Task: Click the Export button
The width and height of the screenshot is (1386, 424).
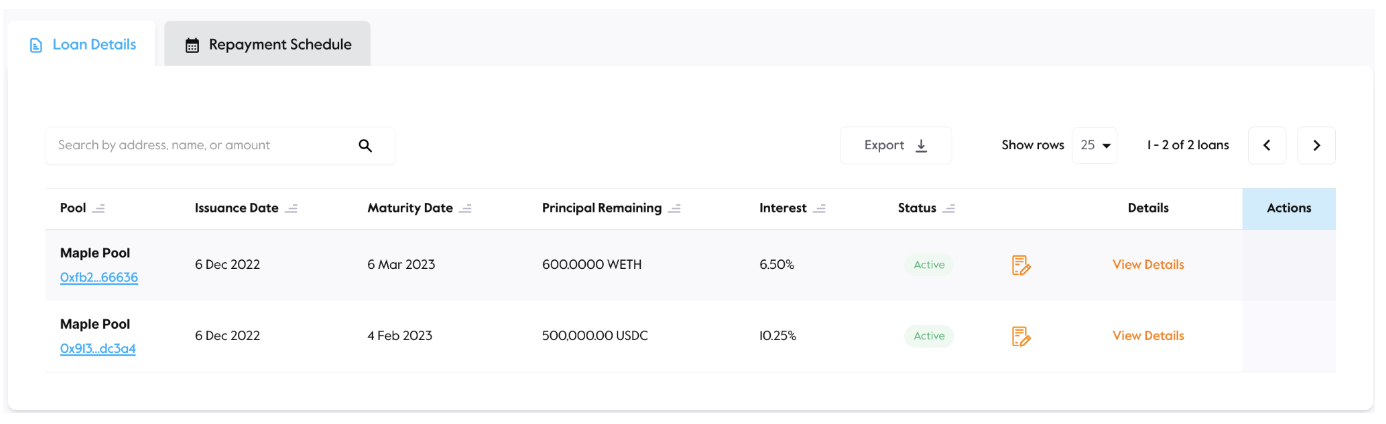Action: point(896,146)
